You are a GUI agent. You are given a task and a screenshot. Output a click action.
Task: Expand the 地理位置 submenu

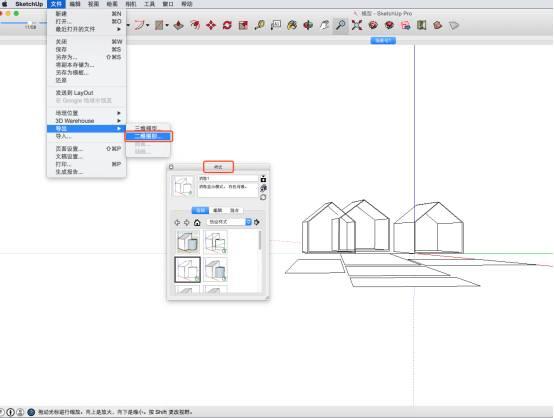click(88, 113)
